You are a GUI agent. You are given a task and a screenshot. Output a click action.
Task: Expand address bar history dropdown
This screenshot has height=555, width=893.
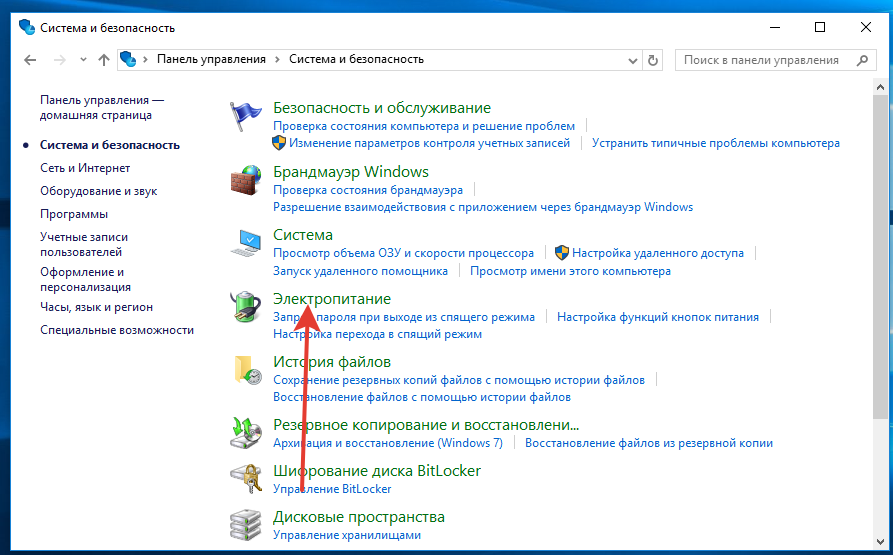[x=632, y=60]
